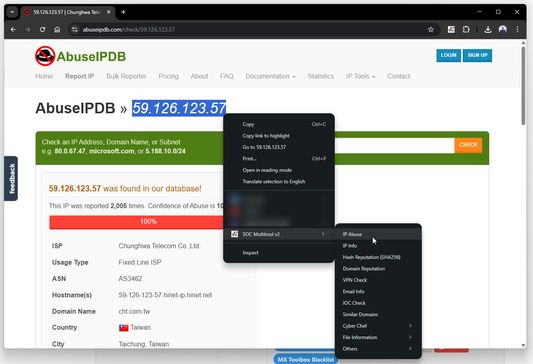This screenshot has height=364, width=533.
Task: Open the extensions puzzle icon
Action: click(x=466, y=30)
